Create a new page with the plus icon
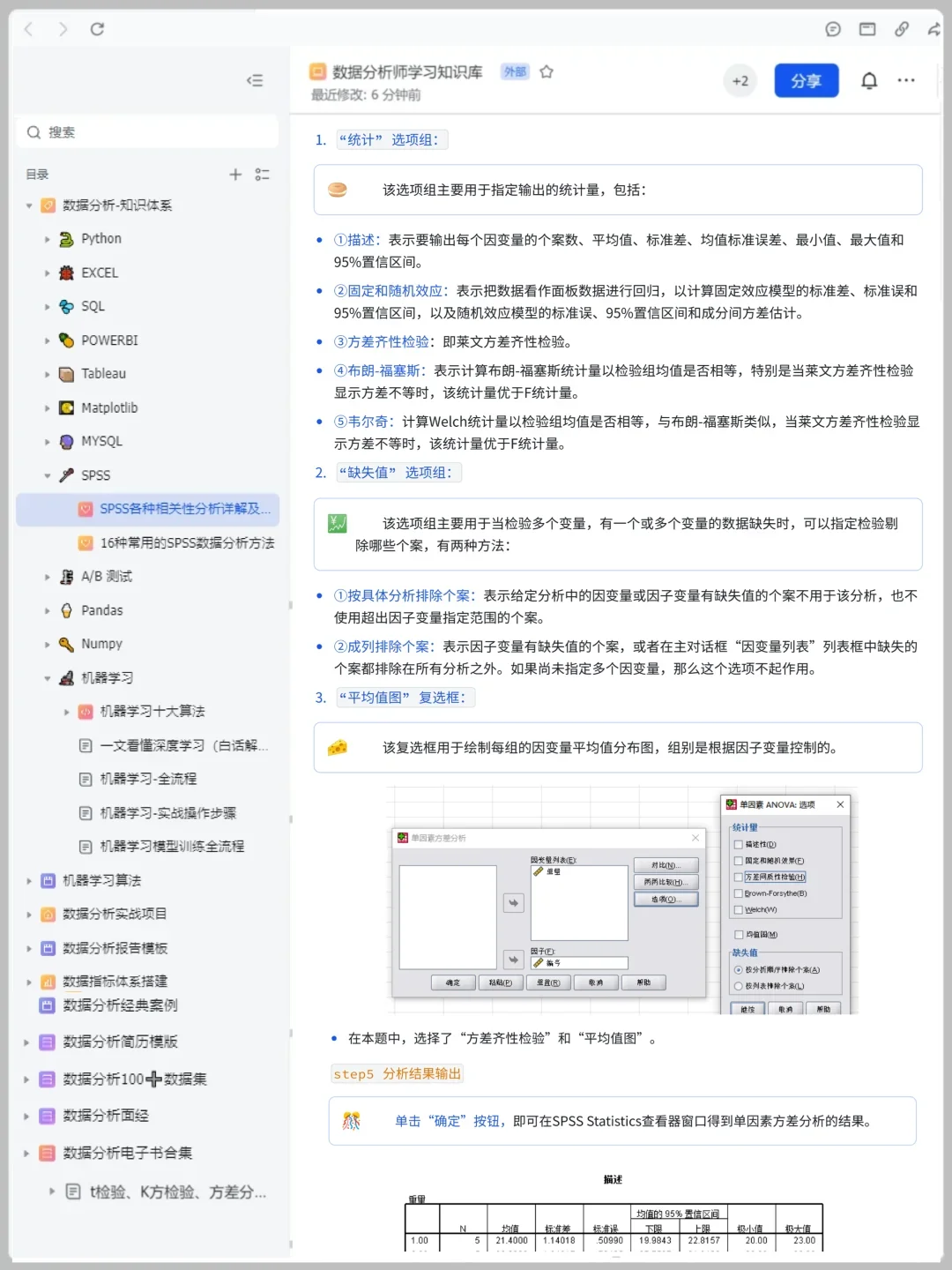The height and width of the screenshot is (1270, 952). point(235,174)
